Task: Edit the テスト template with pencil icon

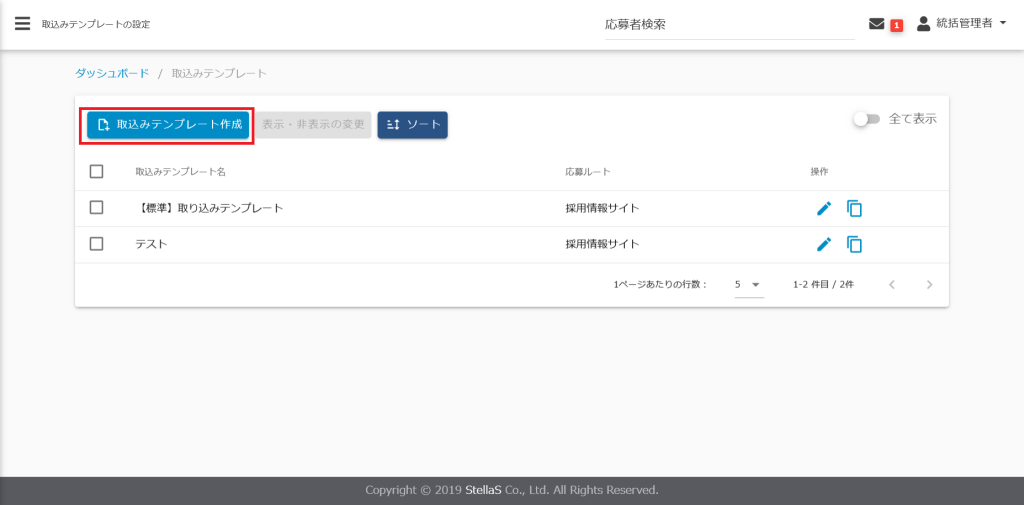Action: pyautogui.click(x=824, y=244)
